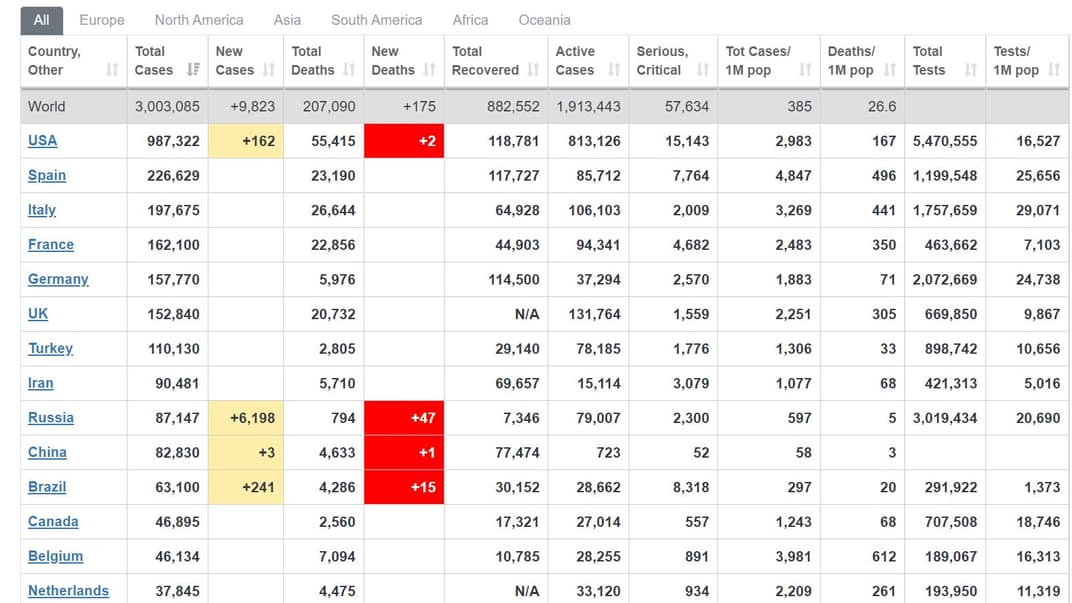This screenshot has width=1072, height=603.
Task: Switch to the Europe tab
Action: point(102,21)
